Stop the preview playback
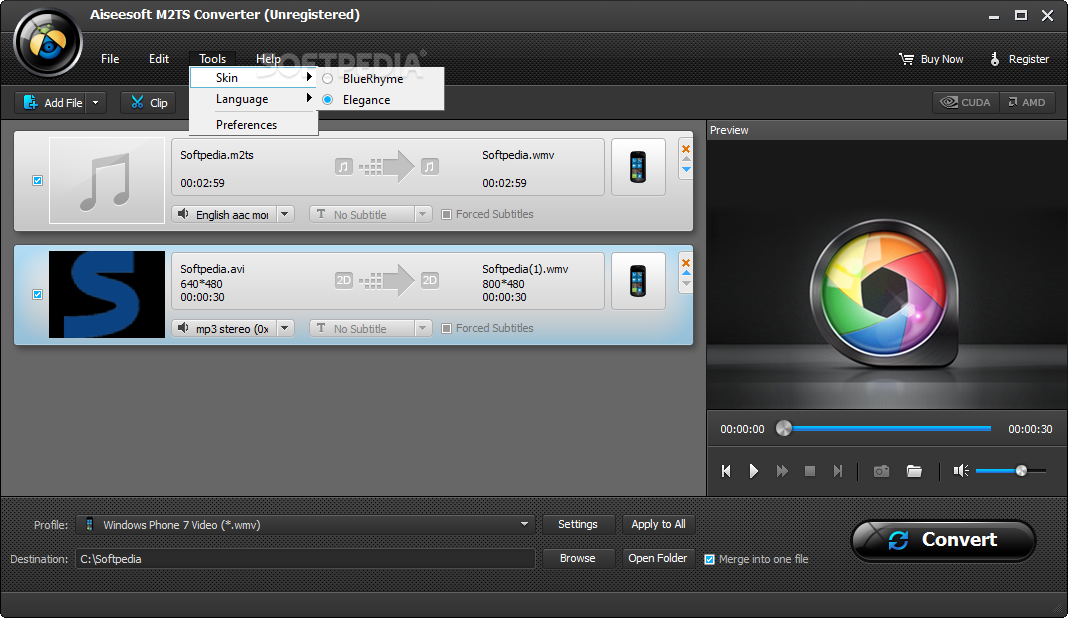 [810, 471]
